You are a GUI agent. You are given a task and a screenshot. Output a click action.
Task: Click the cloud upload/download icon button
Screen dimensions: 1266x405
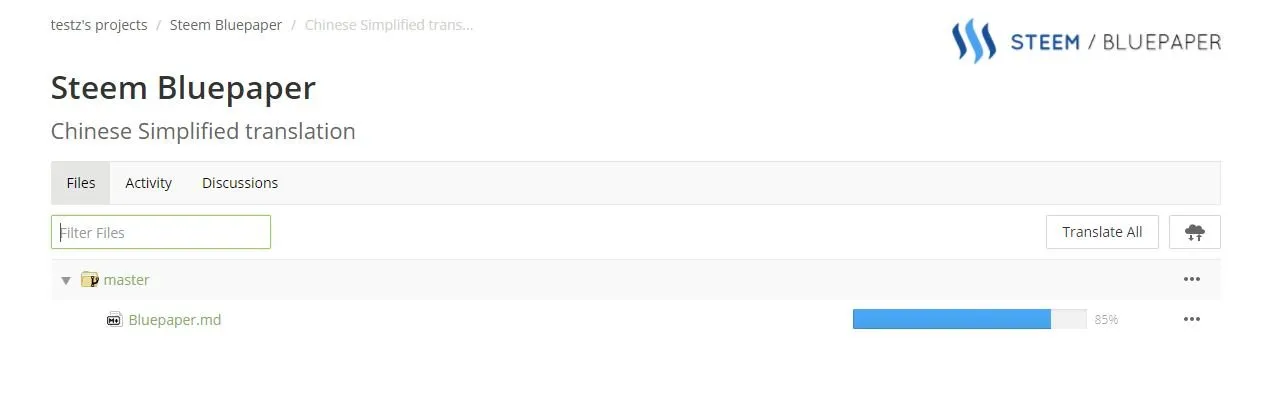pos(1194,232)
